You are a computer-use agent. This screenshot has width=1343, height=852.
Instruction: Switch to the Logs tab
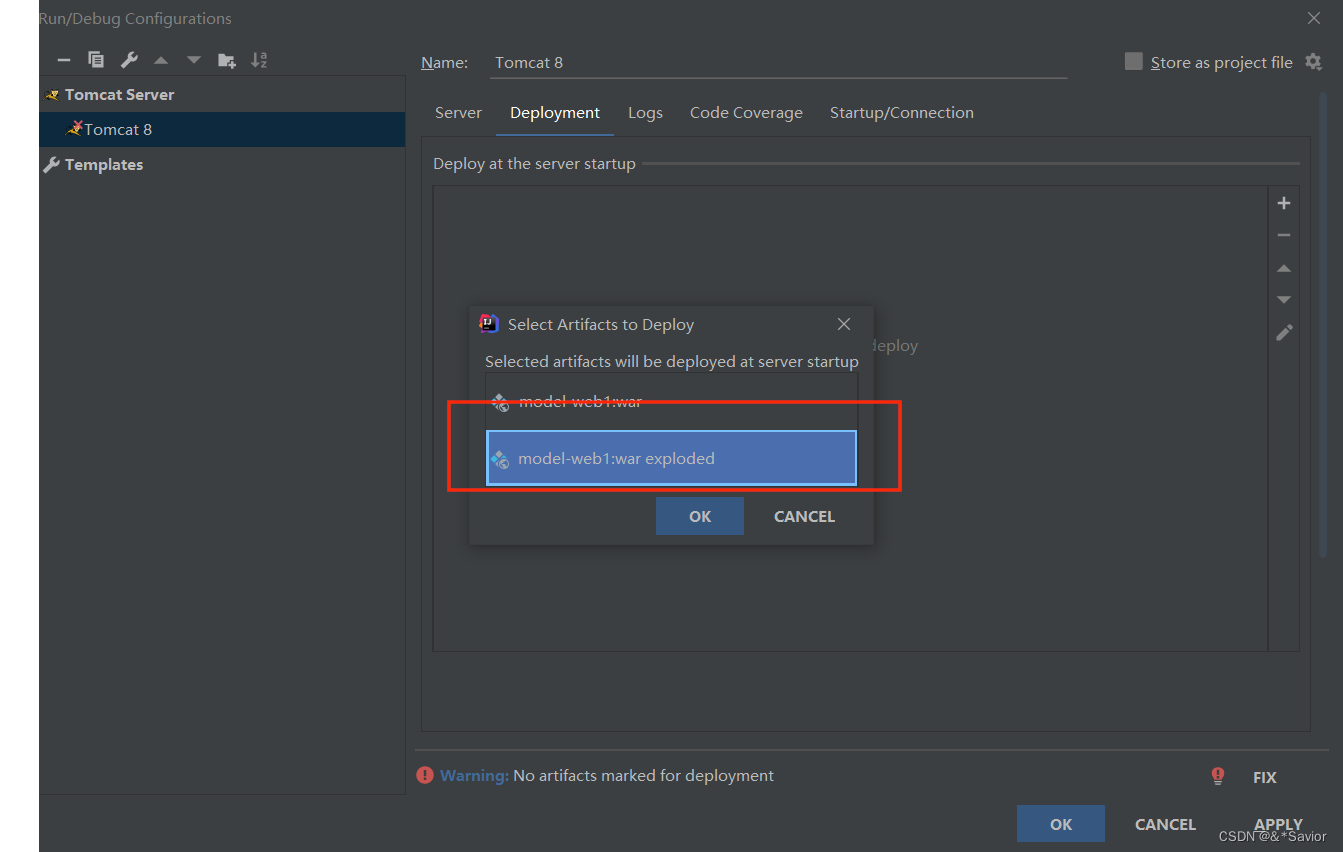645,113
